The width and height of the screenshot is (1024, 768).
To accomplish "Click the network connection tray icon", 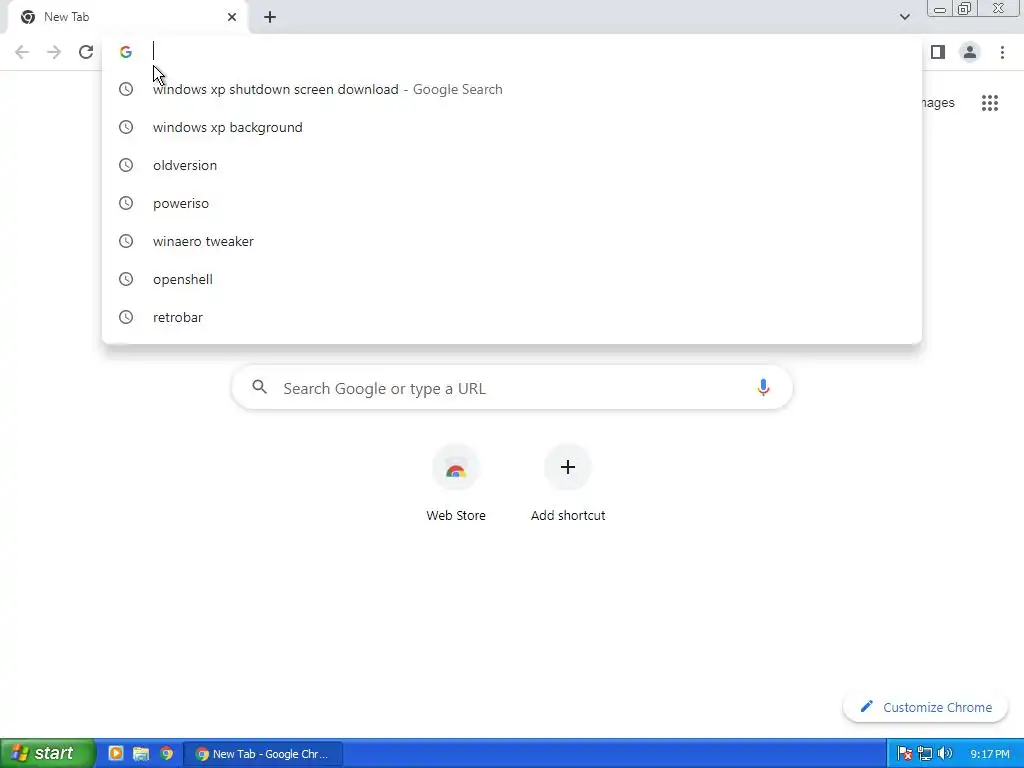I will 925,754.
